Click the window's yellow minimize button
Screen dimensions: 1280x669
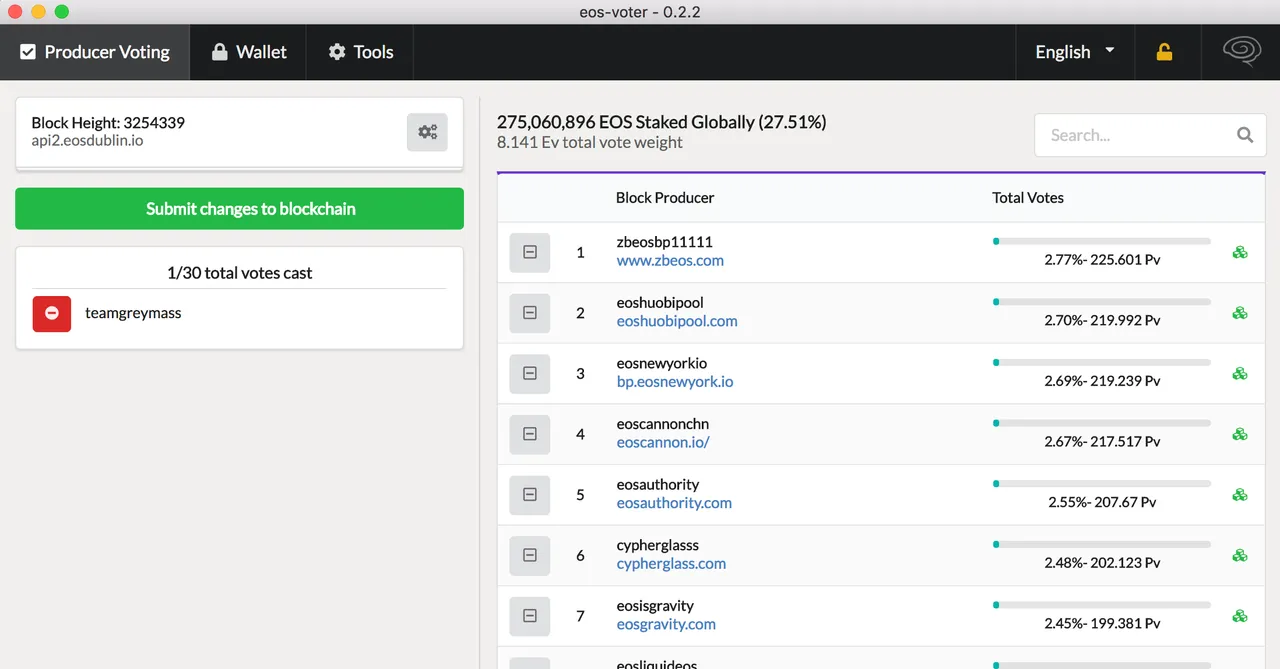point(38,12)
